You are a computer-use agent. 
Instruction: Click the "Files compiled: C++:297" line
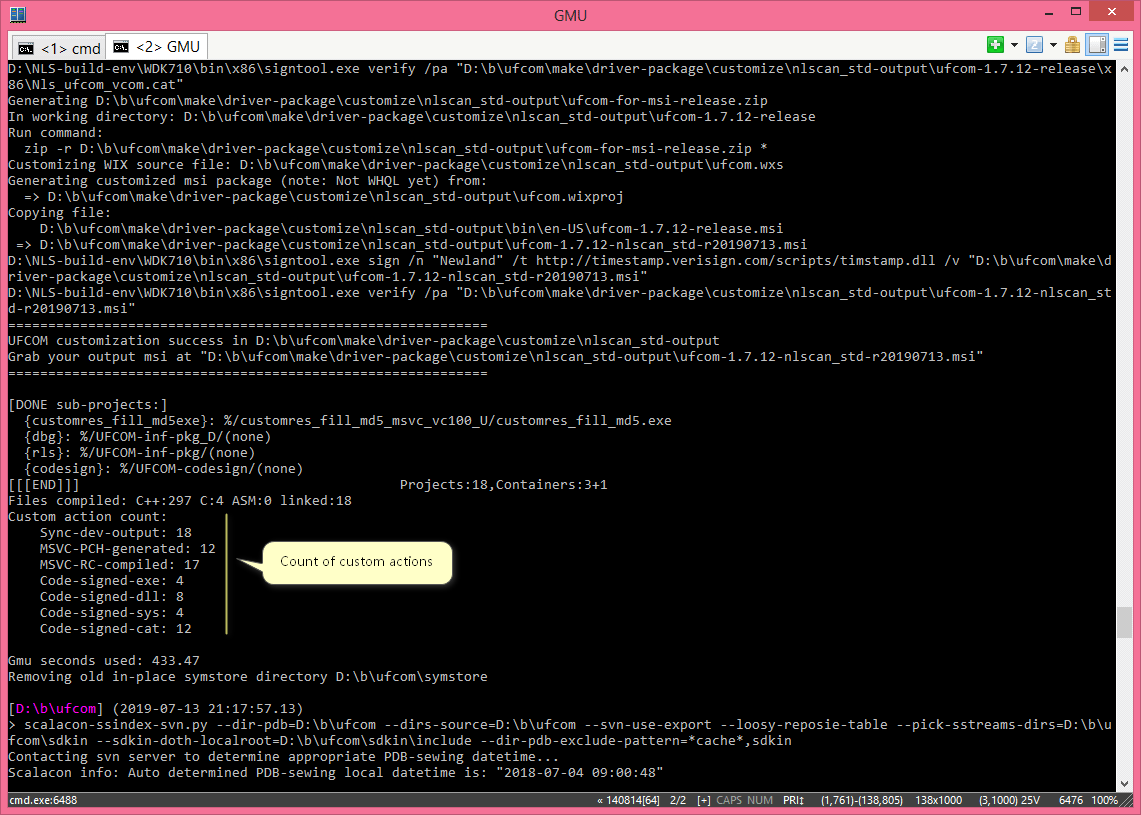point(180,501)
